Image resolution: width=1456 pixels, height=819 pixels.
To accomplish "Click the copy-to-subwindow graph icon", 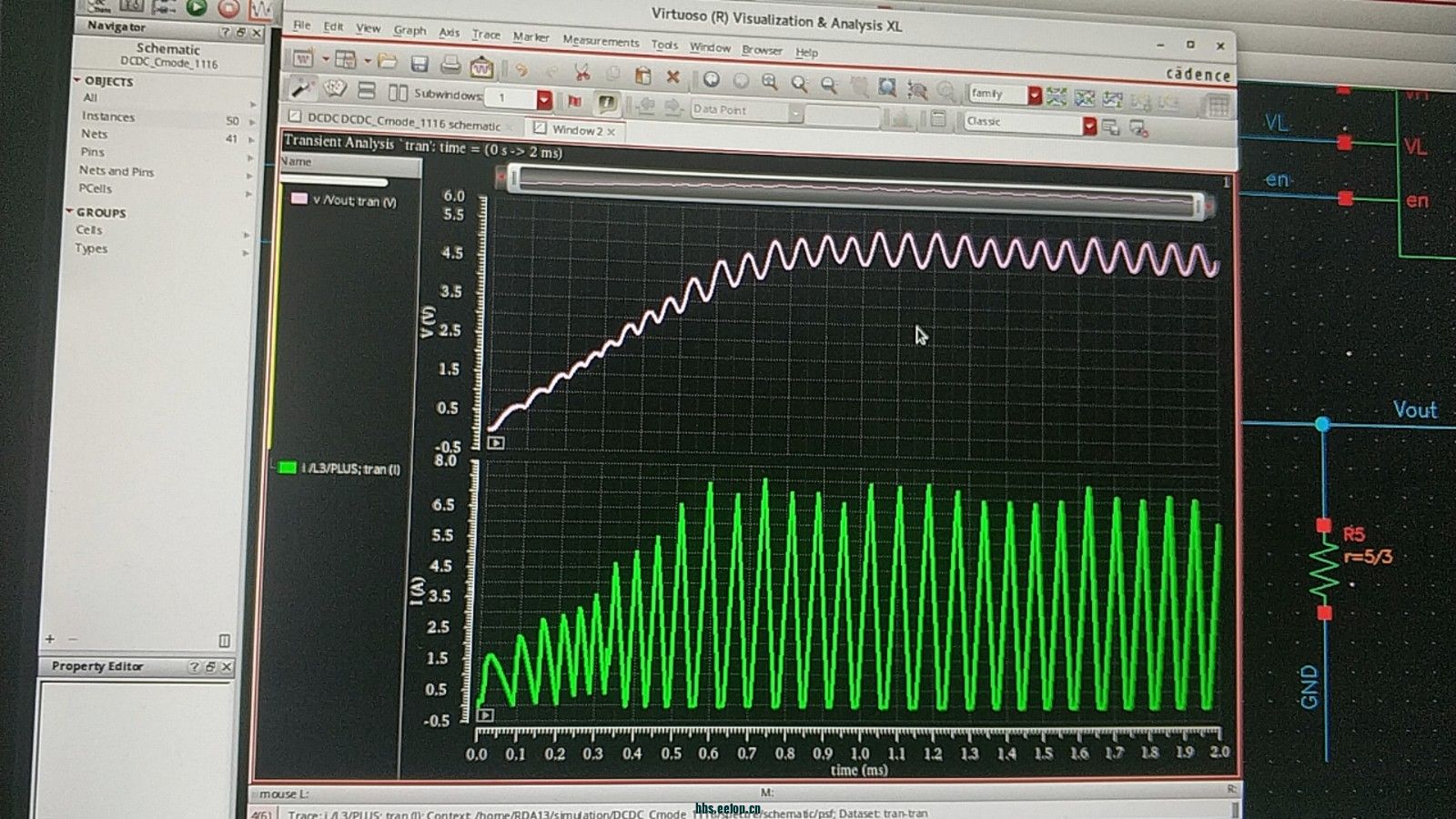I will (1113, 99).
